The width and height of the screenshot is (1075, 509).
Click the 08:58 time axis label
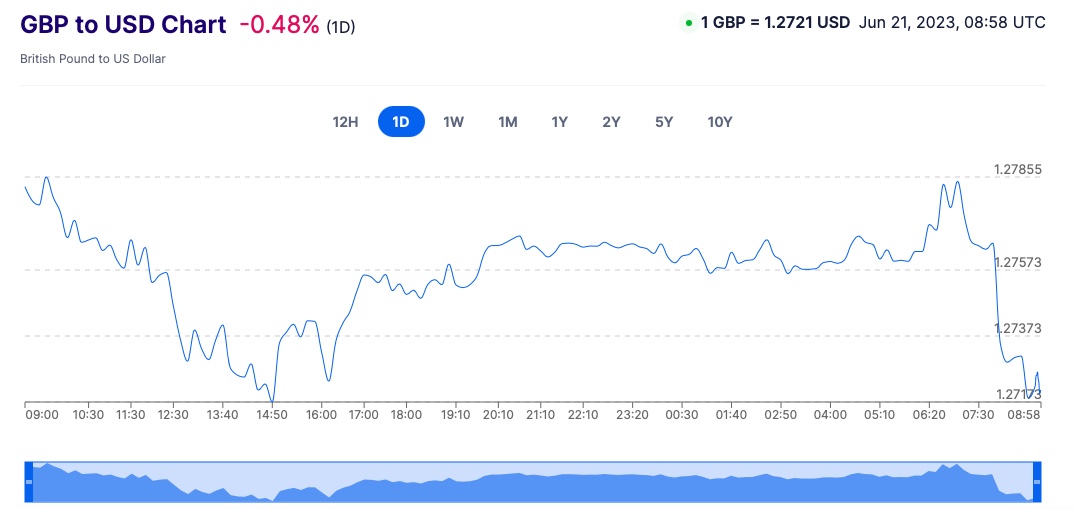click(x=1026, y=415)
